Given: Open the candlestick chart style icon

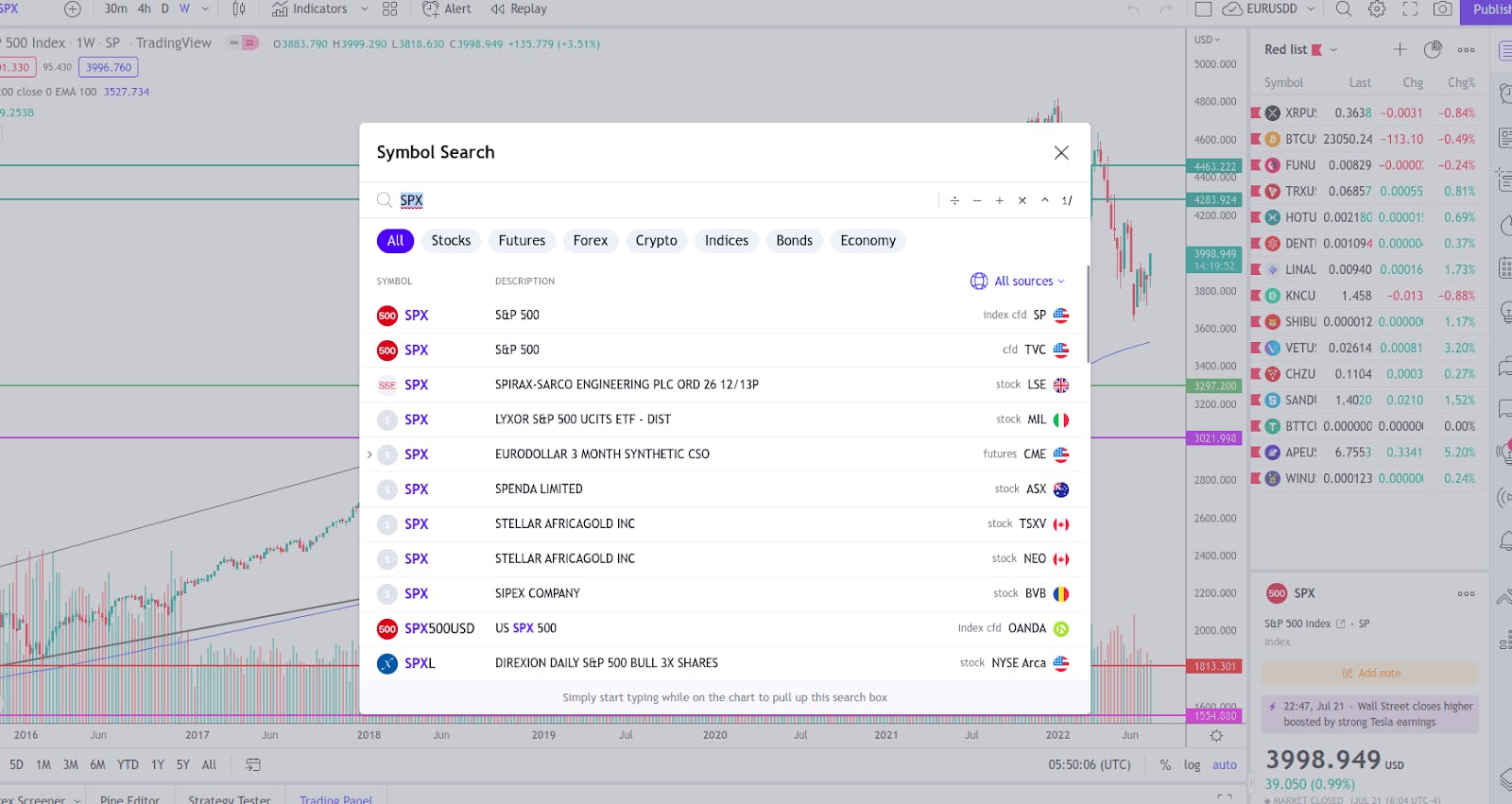Looking at the screenshot, I should [x=238, y=9].
